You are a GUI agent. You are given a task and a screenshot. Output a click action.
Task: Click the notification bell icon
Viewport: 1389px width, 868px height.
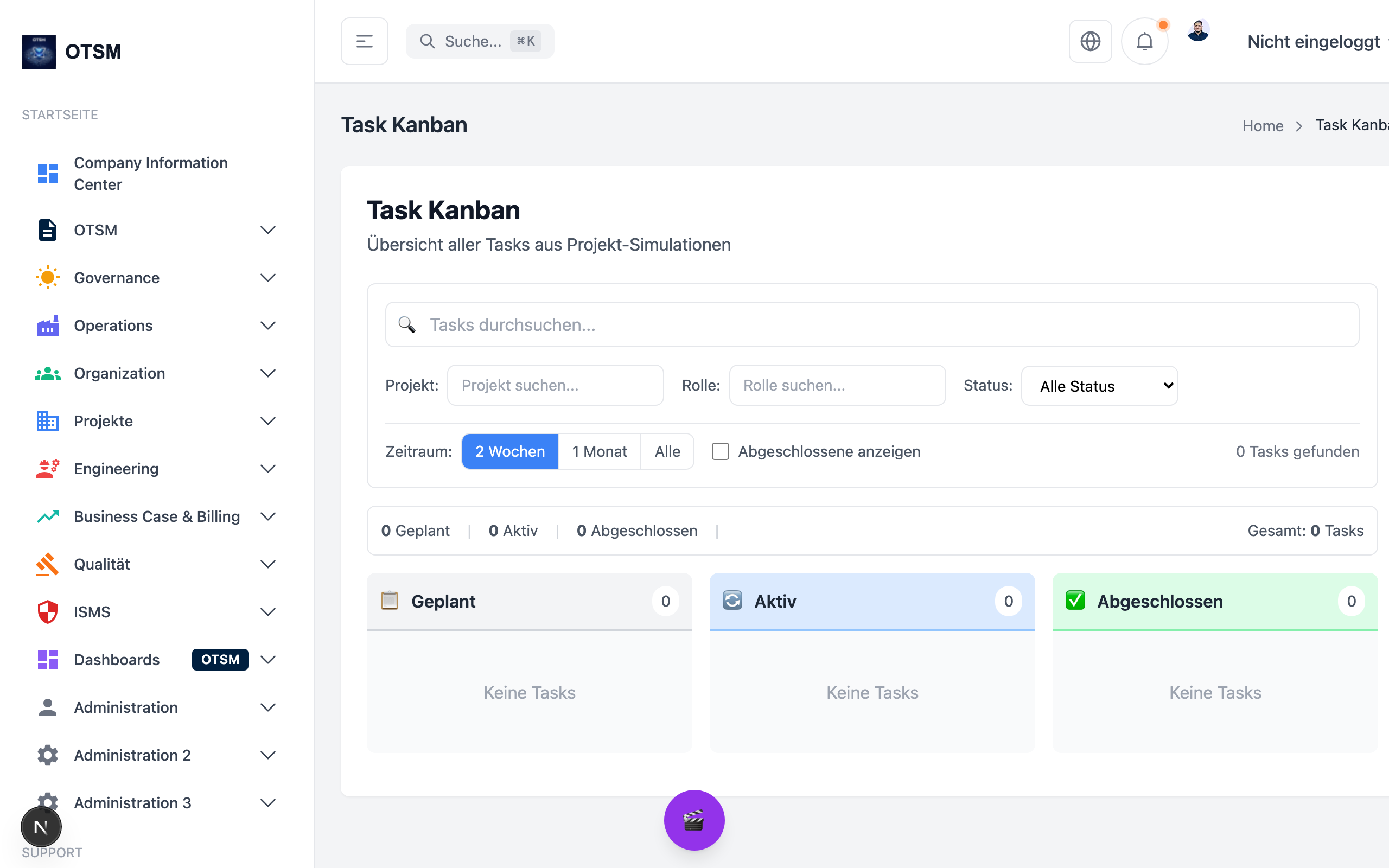point(1144,41)
